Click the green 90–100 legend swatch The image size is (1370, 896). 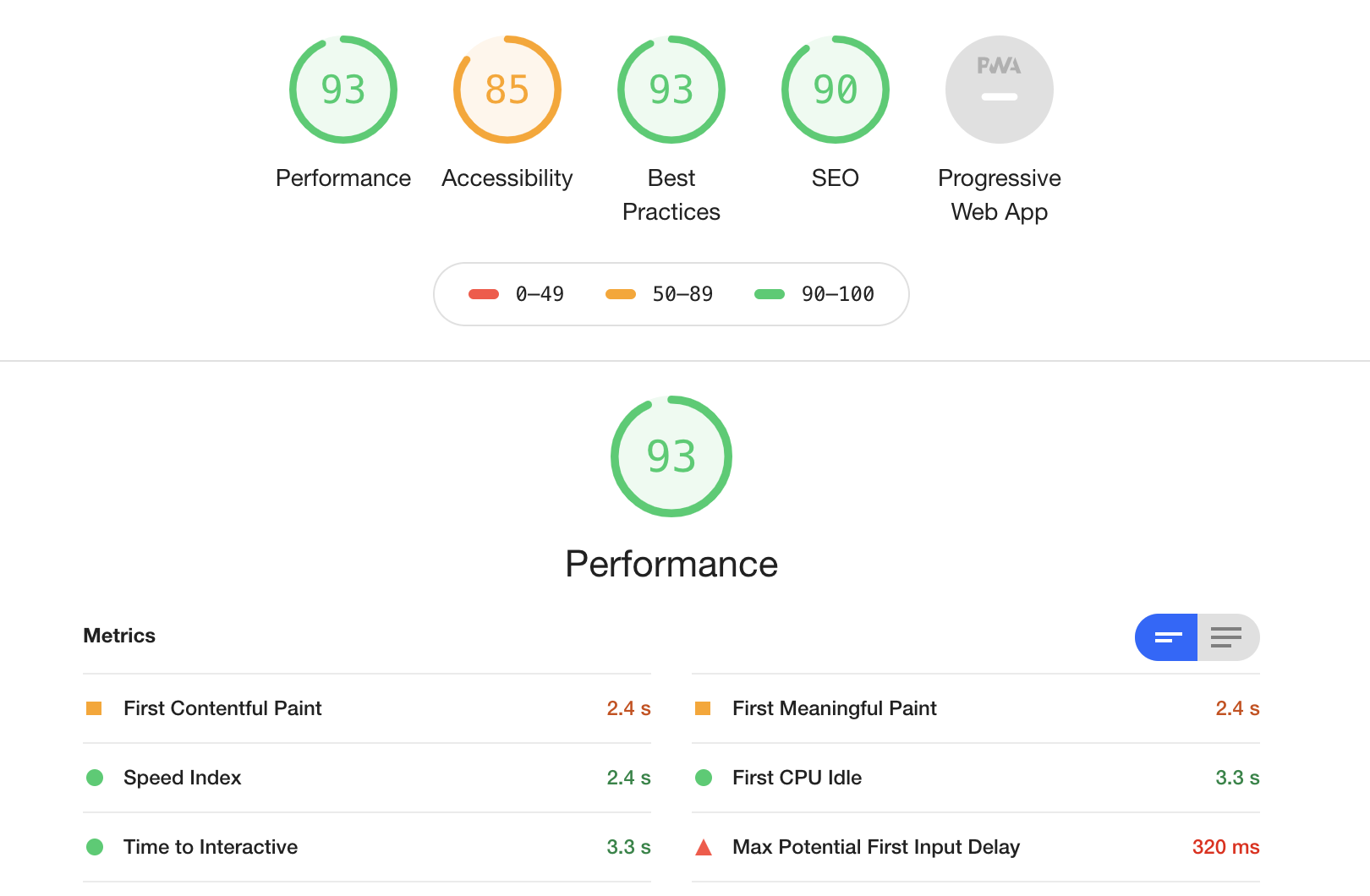click(x=770, y=294)
